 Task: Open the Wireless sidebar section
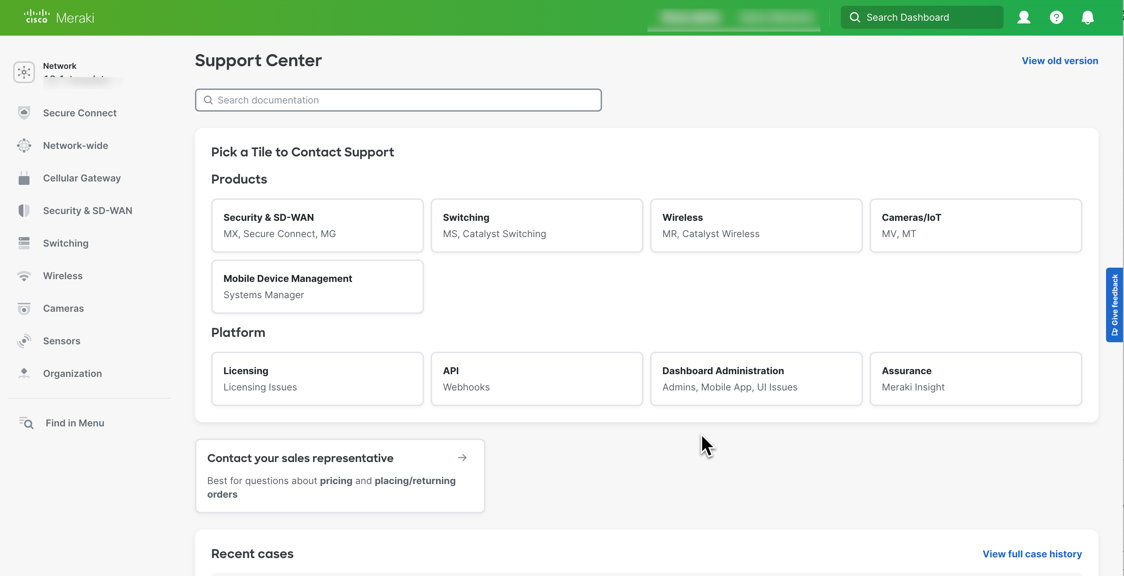[x=62, y=275]
